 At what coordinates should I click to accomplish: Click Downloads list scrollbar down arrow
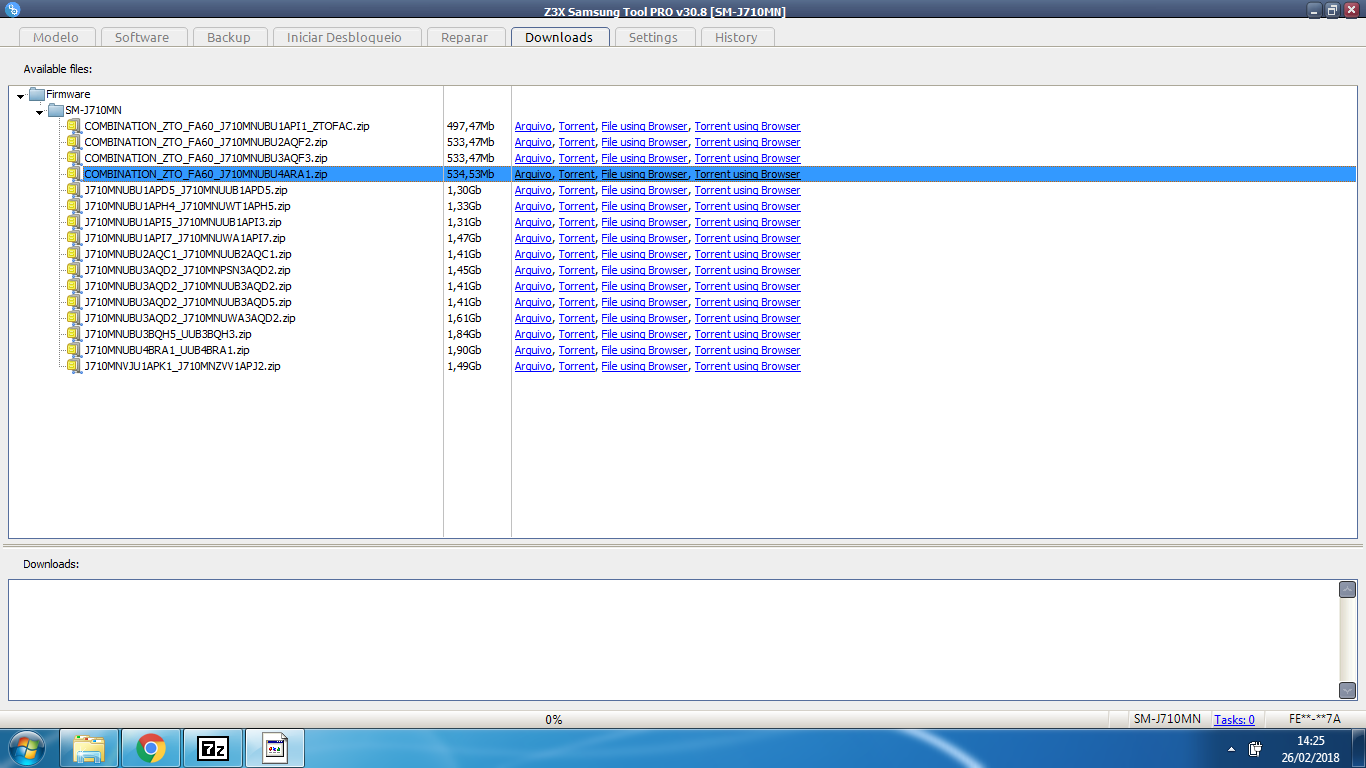click(x=1347, y=690)
